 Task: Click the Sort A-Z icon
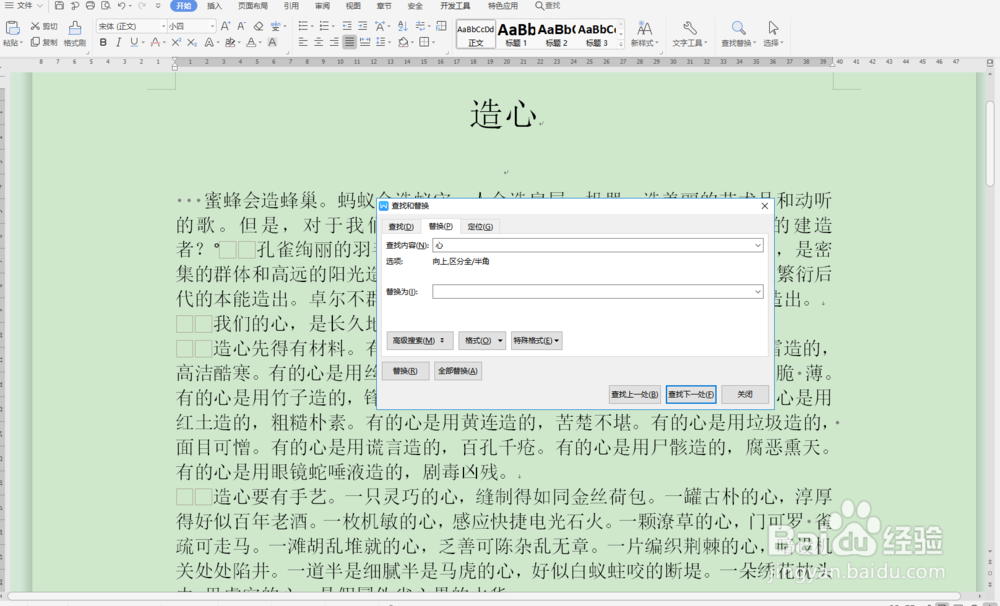[402, 26]
